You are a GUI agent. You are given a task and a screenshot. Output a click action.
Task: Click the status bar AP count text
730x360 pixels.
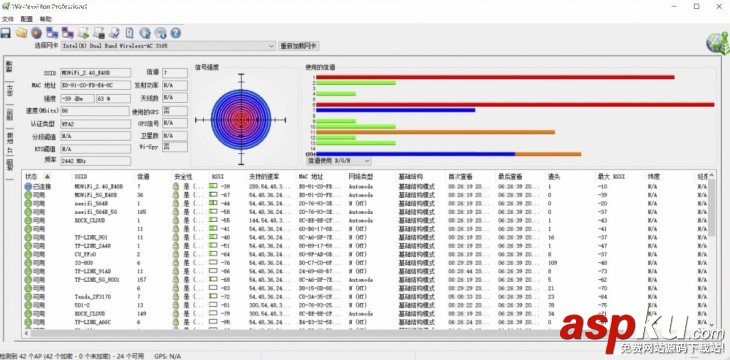tap(72, 356)
